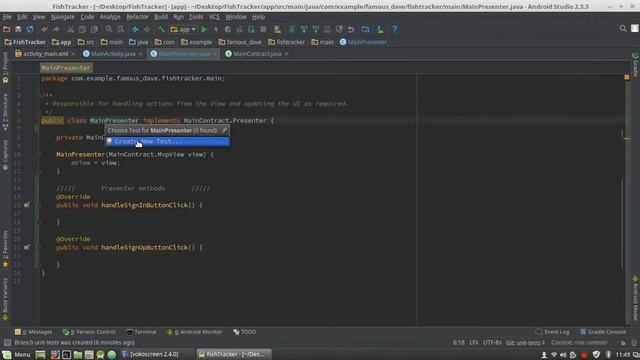Select Create New Test in the popup
640x360 pixels.
pos(167,141)
